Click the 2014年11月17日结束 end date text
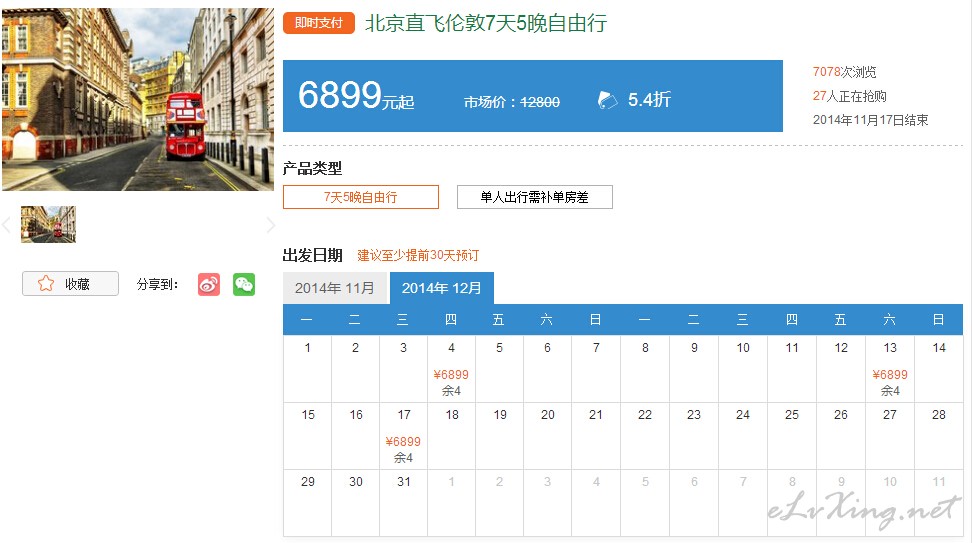The image size is (972, 543). (870, 120)
